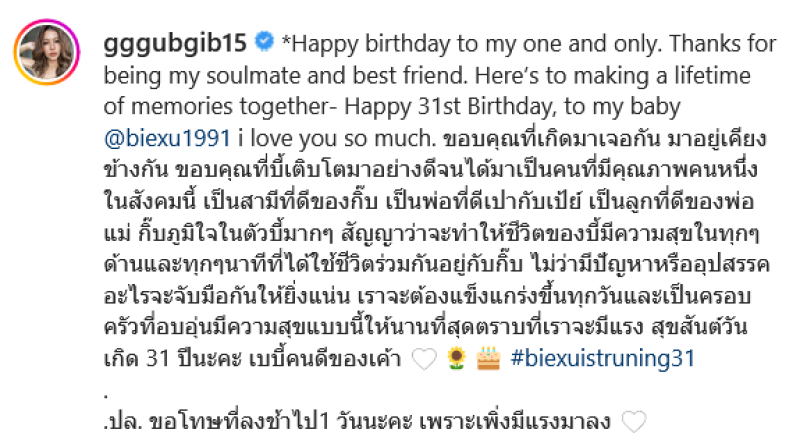Click the words 'Happy 31st Birthday'
The image size is (800, 447).
tap(447, 107)
